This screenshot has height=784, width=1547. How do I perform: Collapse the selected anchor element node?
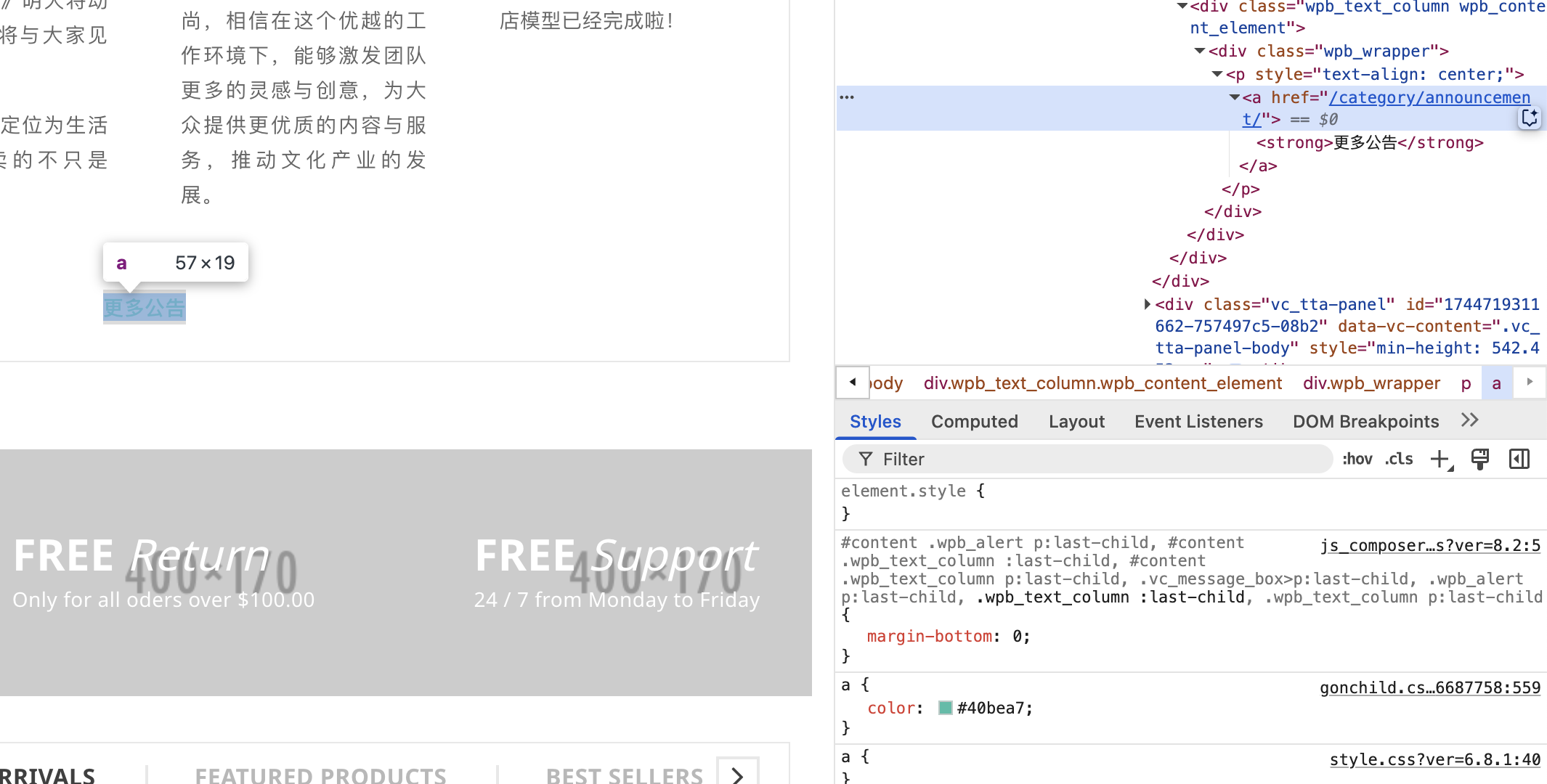coord(1234,97)
